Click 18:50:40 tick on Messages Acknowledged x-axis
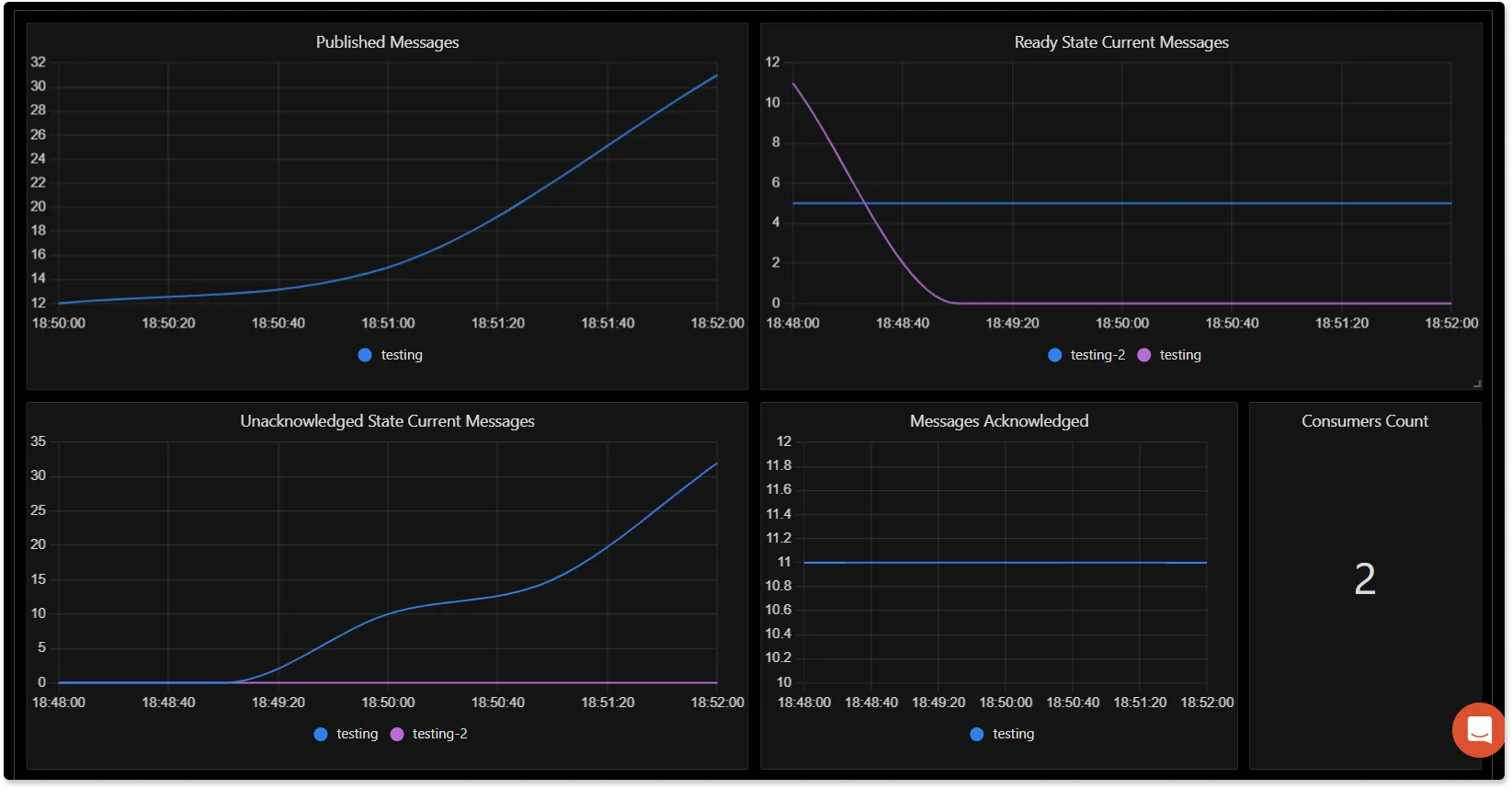 tap(1073, 703)
